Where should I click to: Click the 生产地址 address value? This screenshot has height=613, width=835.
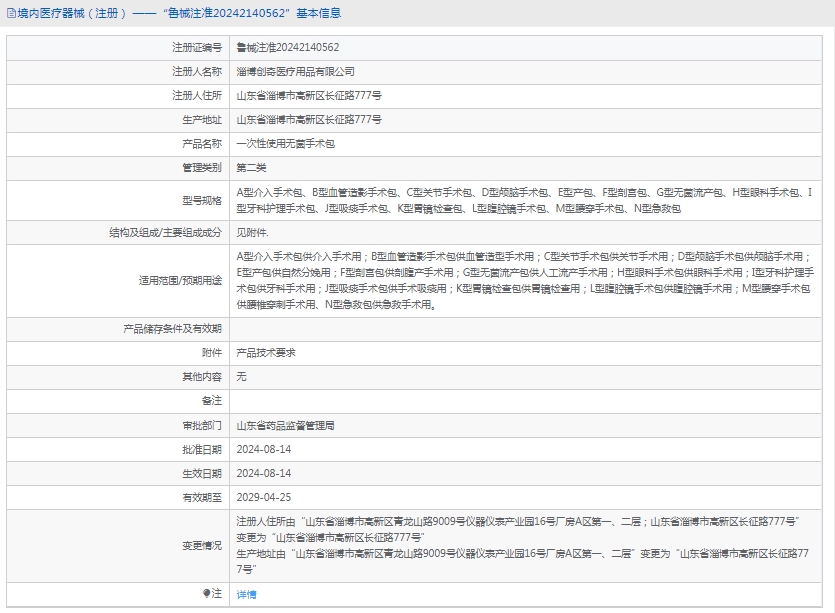click(309, 120)
